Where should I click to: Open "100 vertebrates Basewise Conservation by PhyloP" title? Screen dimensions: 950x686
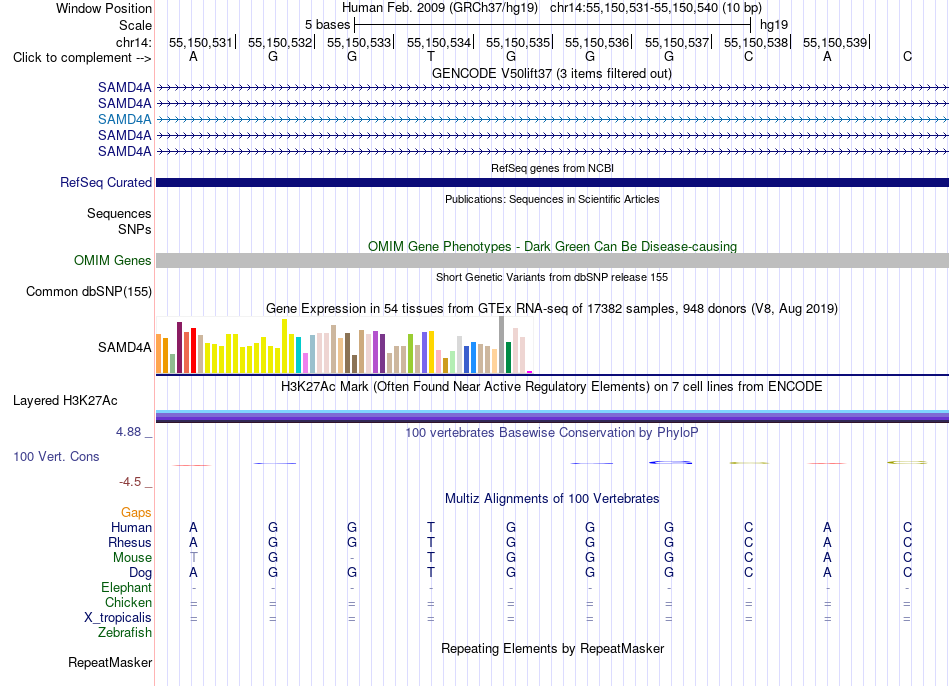[552, 433]
